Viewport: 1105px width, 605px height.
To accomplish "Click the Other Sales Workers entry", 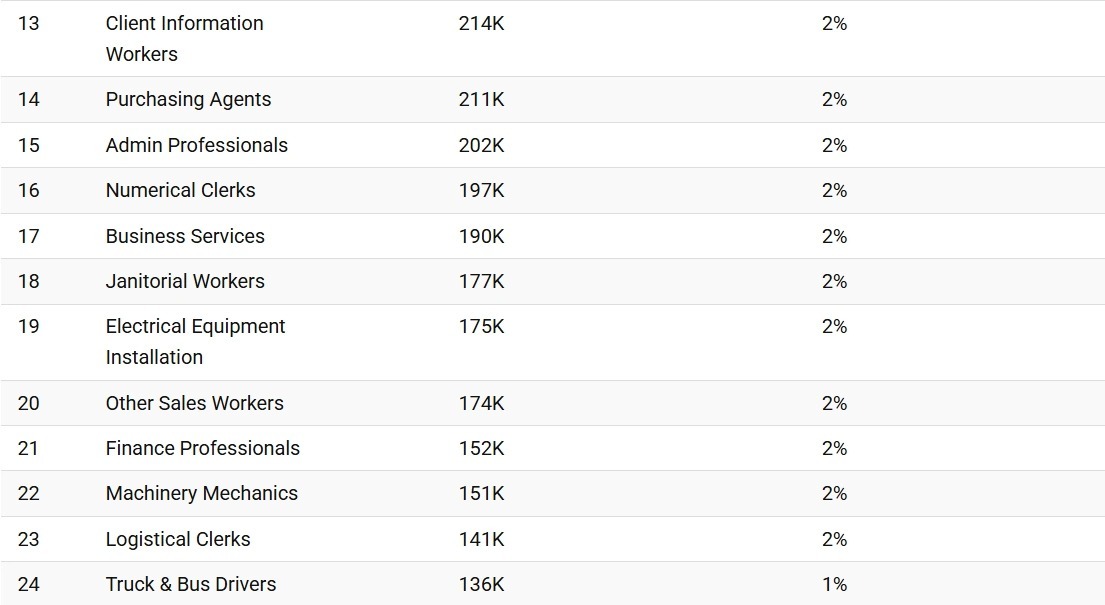I will click(x=195, y=403).
